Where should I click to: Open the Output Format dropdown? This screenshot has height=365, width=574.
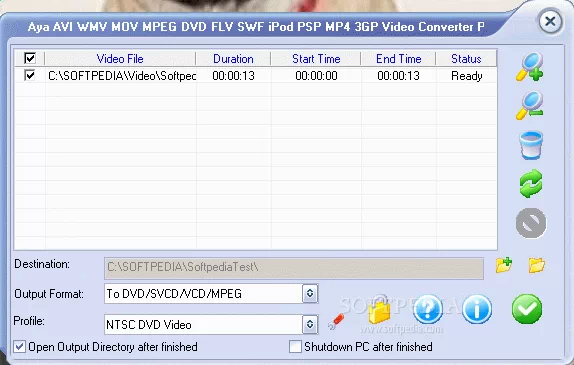pyautogui.click(x=310, y=293)
